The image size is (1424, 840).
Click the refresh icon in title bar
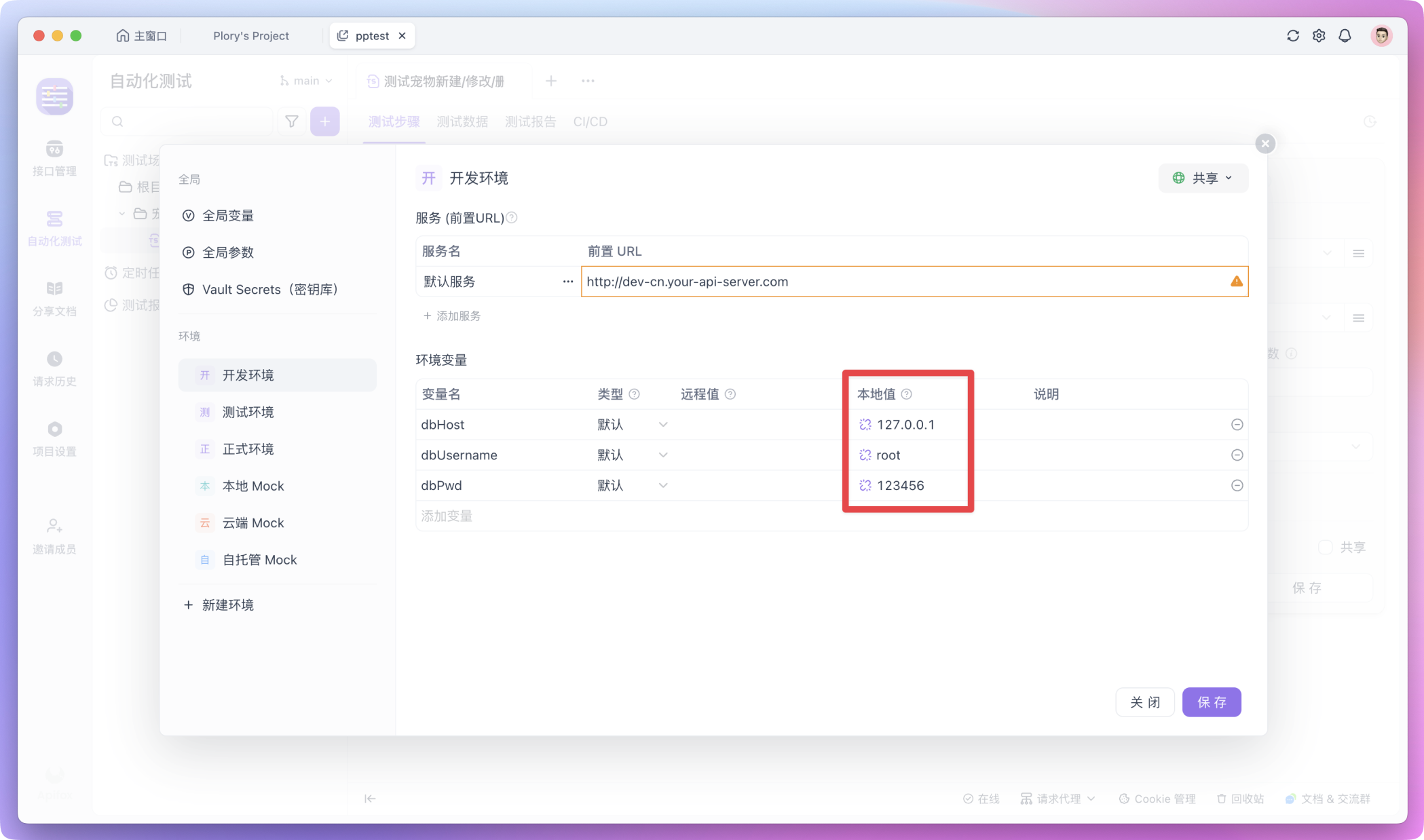coord(1292,36)
